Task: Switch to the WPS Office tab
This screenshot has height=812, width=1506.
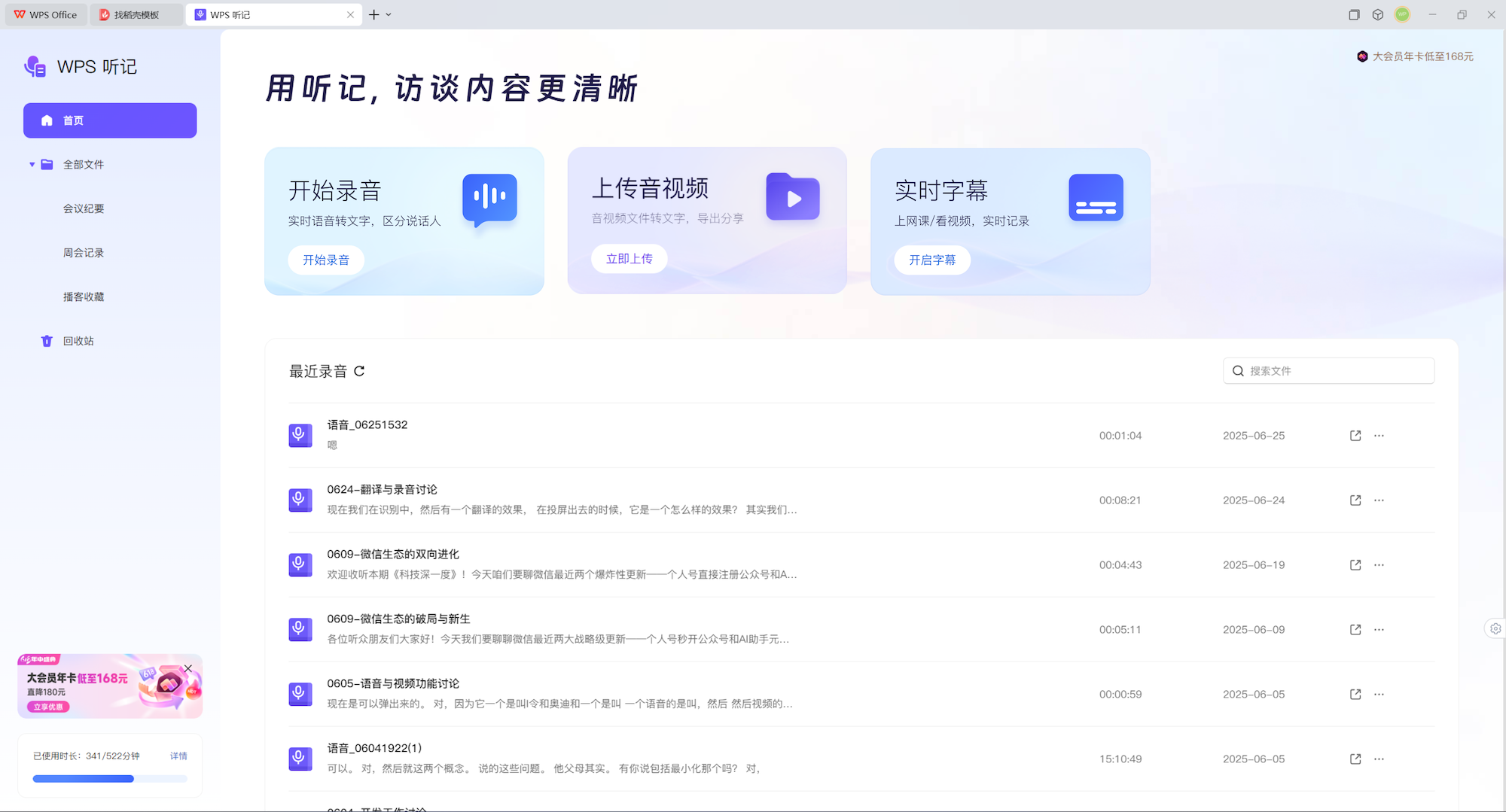Action: pyautogui.click(x=46, y=14)
